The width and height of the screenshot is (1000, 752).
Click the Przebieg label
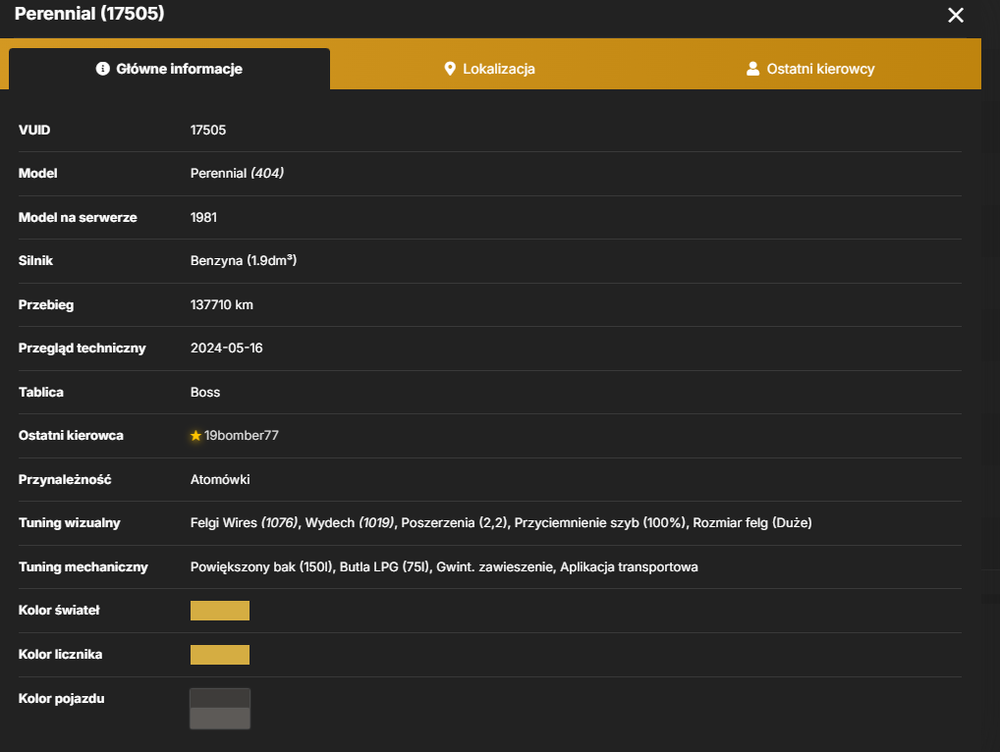[x=46, y=305]
